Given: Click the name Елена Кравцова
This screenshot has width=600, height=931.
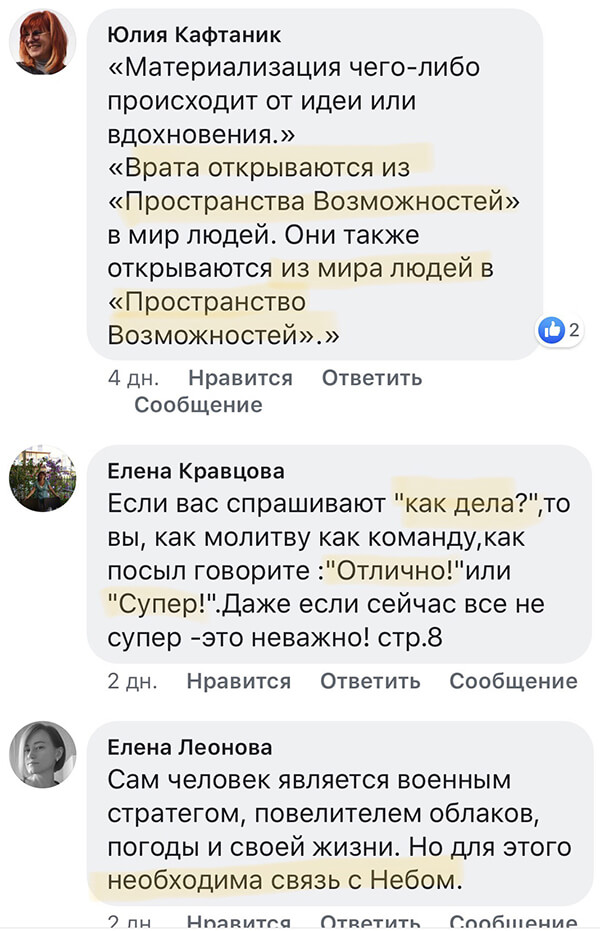Looking at the screenshot, I should [195, 470].
